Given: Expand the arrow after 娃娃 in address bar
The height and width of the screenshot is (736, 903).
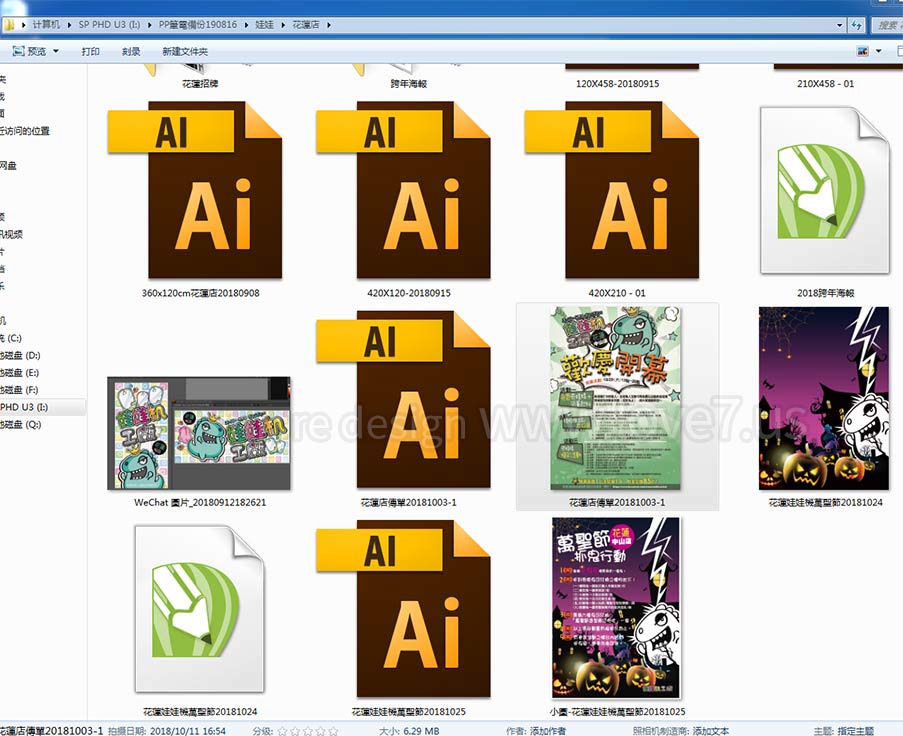Looking at the screenshot, I should pos(283,25).
